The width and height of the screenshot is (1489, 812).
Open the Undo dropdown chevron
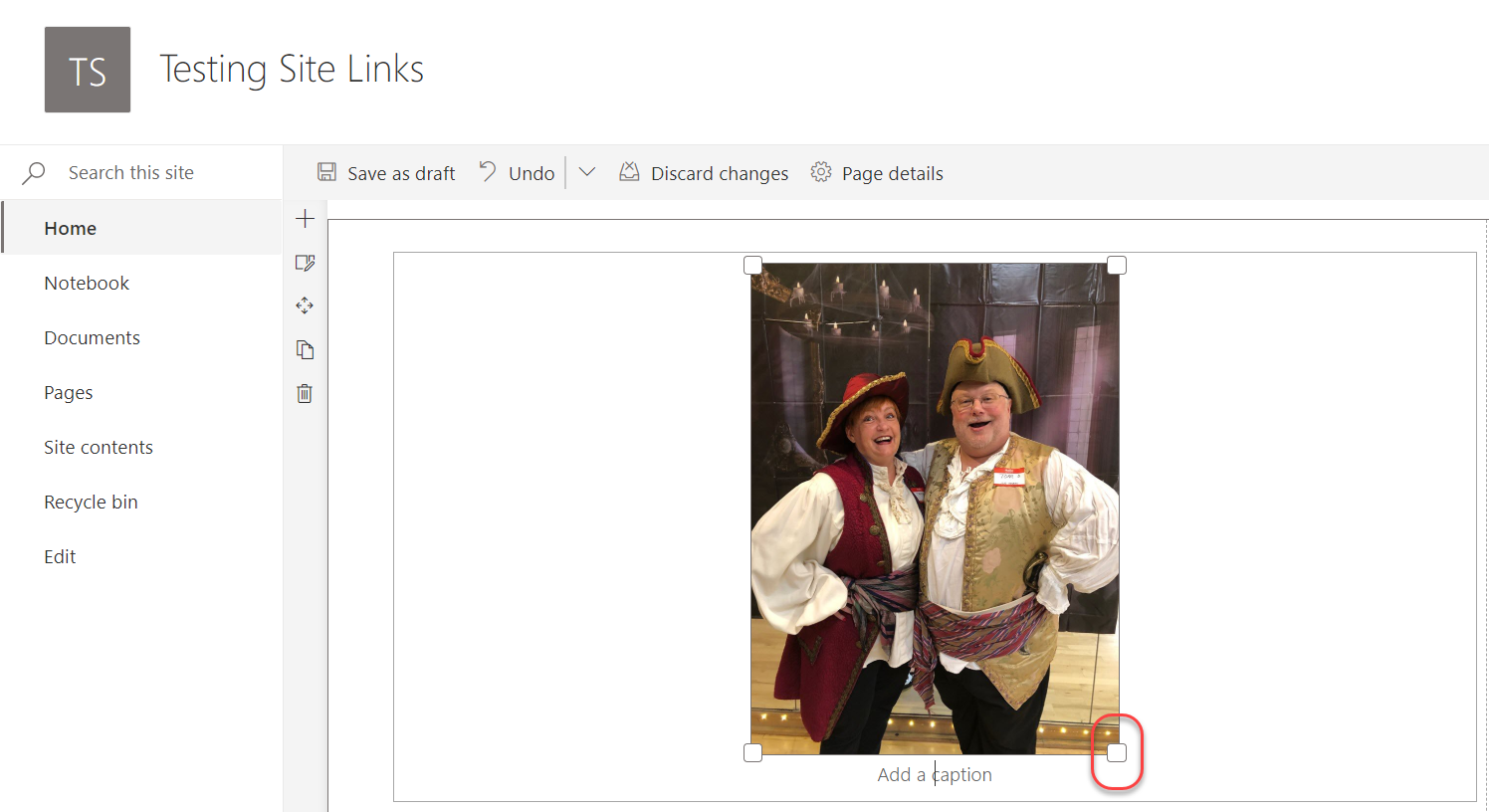pos(586,171)
